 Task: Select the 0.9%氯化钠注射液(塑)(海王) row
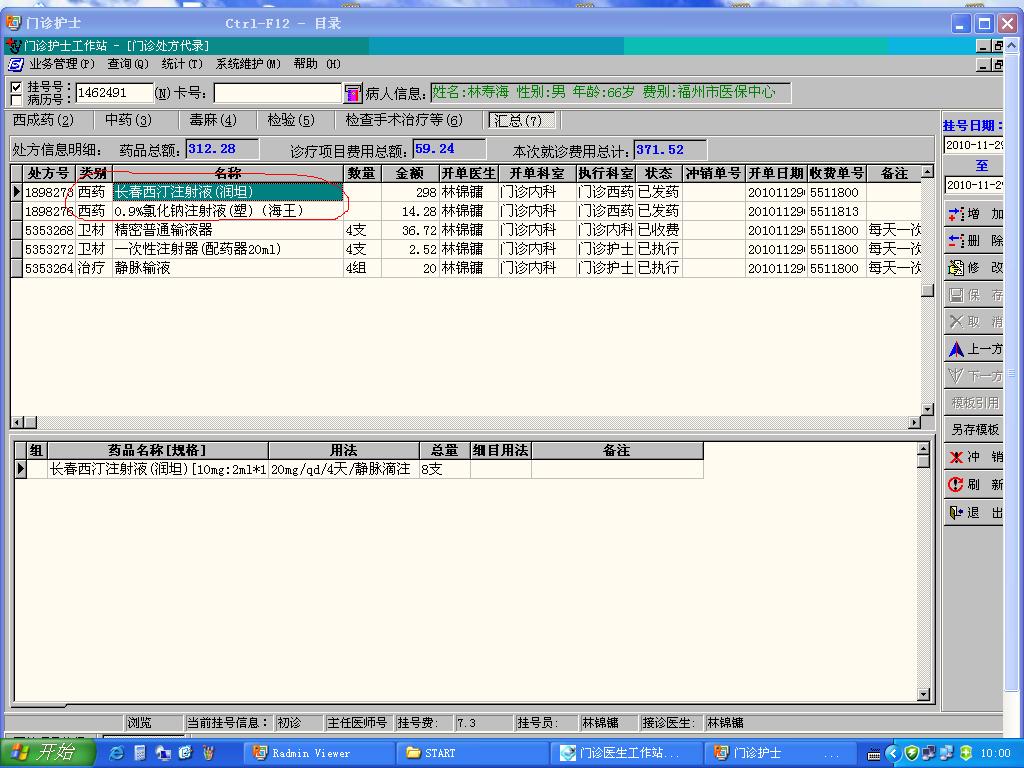[x=466, y=211]
